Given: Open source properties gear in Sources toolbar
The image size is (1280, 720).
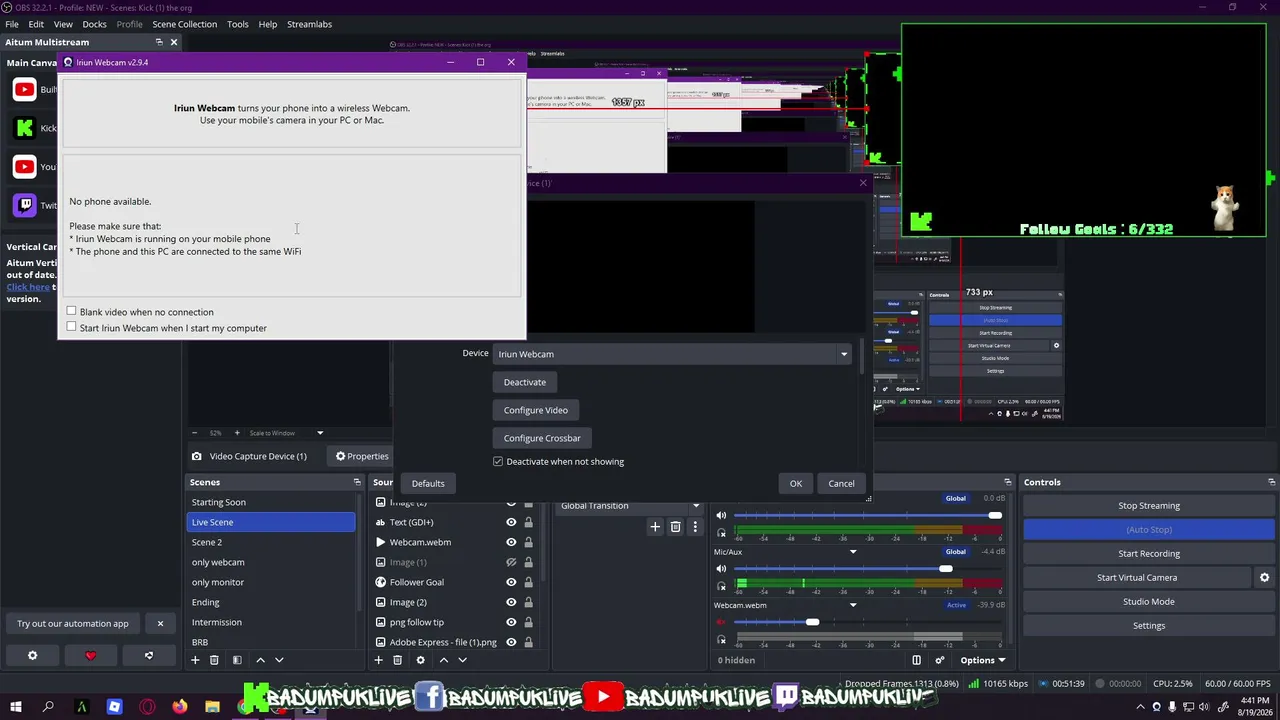Looking at the screenshot, I should 420,660.
